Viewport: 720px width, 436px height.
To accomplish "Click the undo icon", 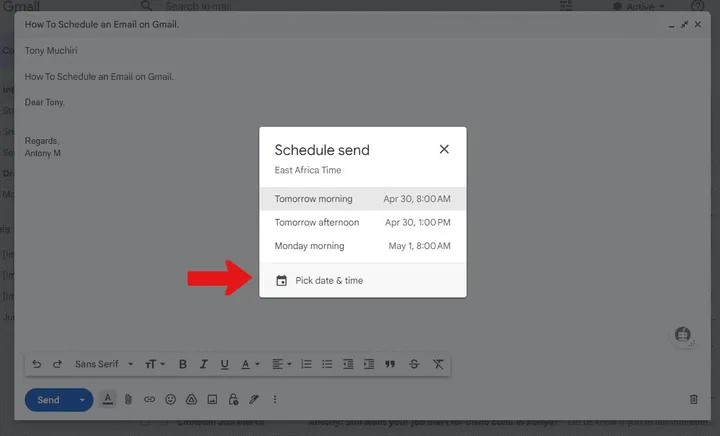I will (37, 365).
